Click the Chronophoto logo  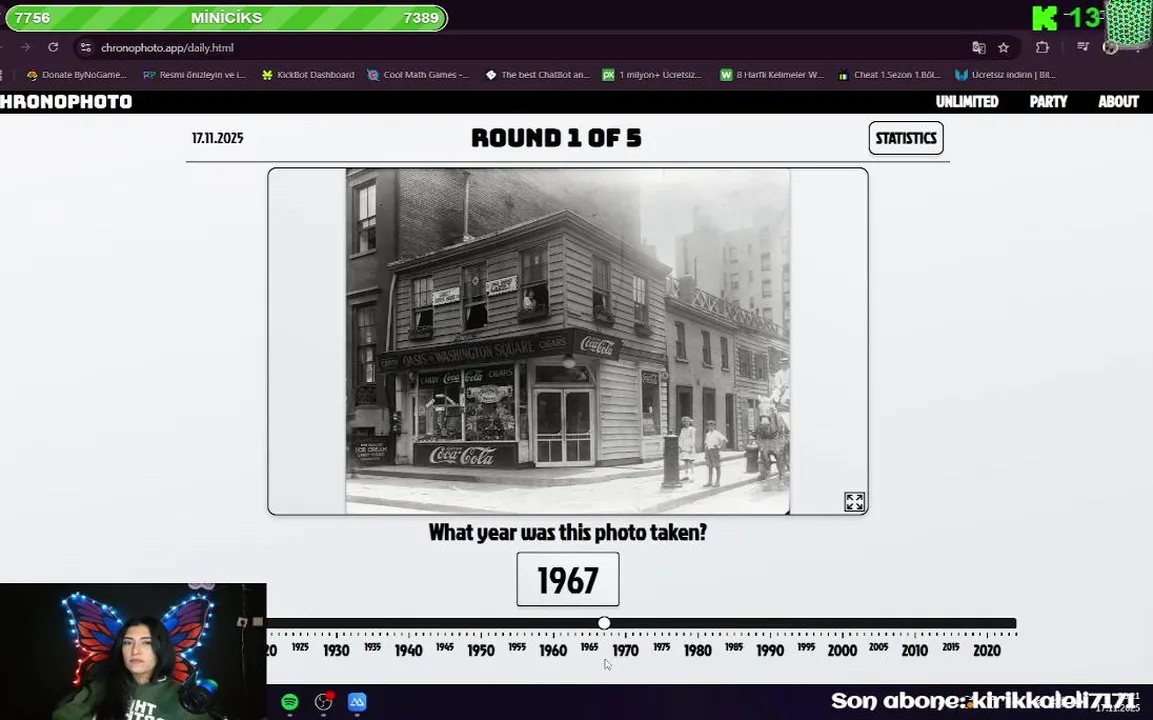click(66, 101)
